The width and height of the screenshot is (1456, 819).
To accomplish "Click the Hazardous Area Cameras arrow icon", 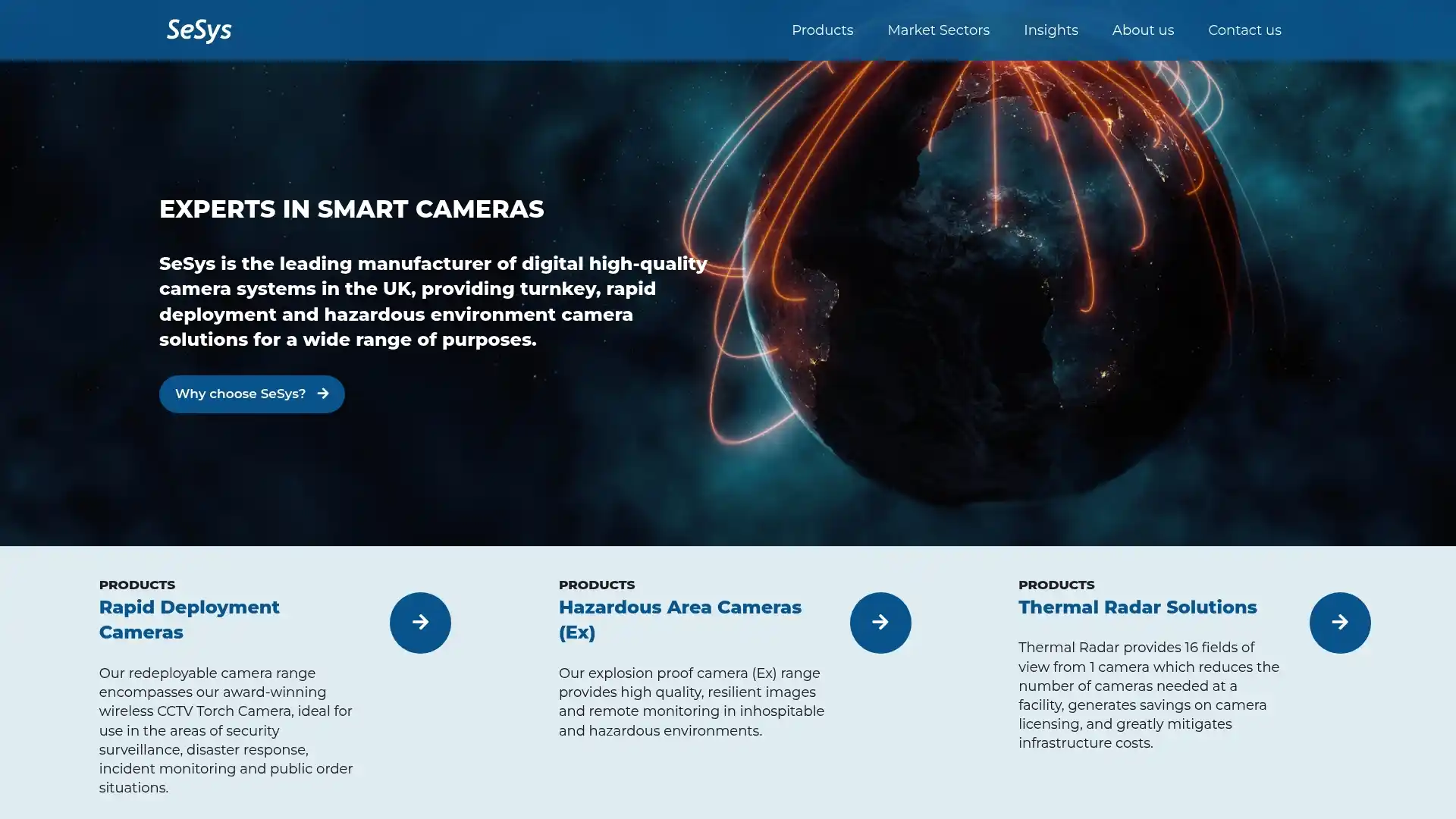I will 880,623.
